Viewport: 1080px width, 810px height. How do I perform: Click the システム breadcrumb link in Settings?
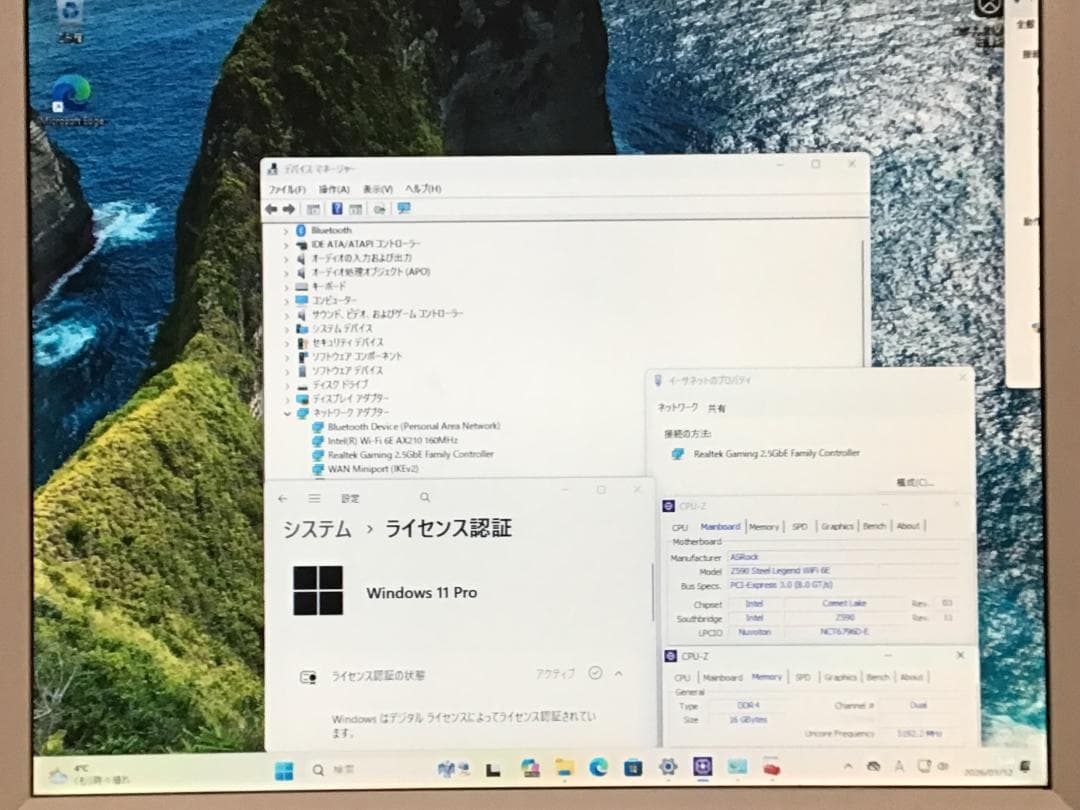click(316, 529)
